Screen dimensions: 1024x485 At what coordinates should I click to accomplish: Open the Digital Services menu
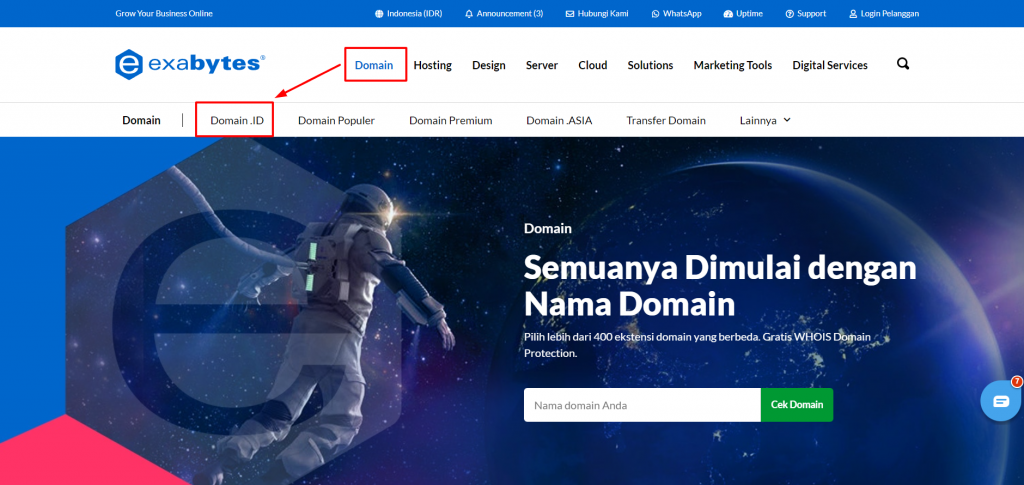click(x=830, y=65)
